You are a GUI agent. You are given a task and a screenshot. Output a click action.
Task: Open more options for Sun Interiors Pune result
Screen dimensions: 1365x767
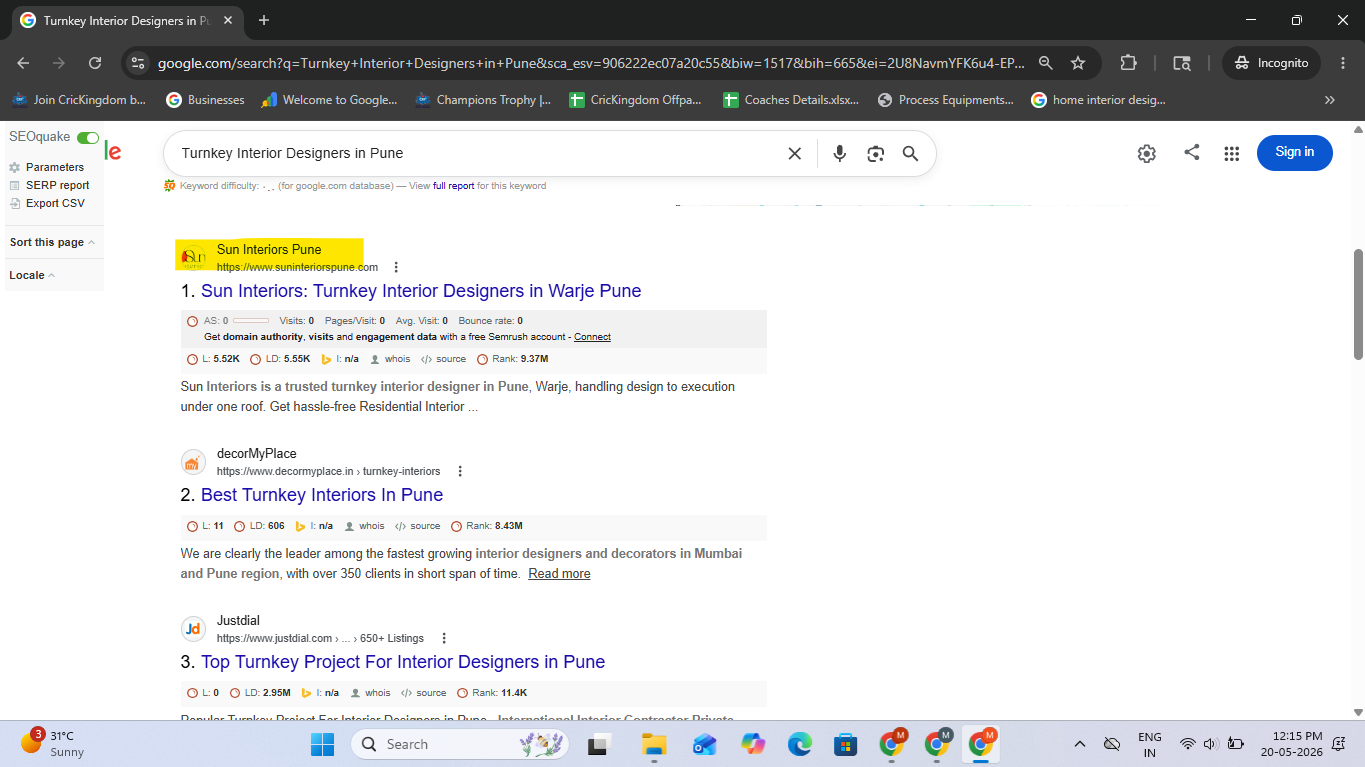pyautogui.click(x=396, y=267)
